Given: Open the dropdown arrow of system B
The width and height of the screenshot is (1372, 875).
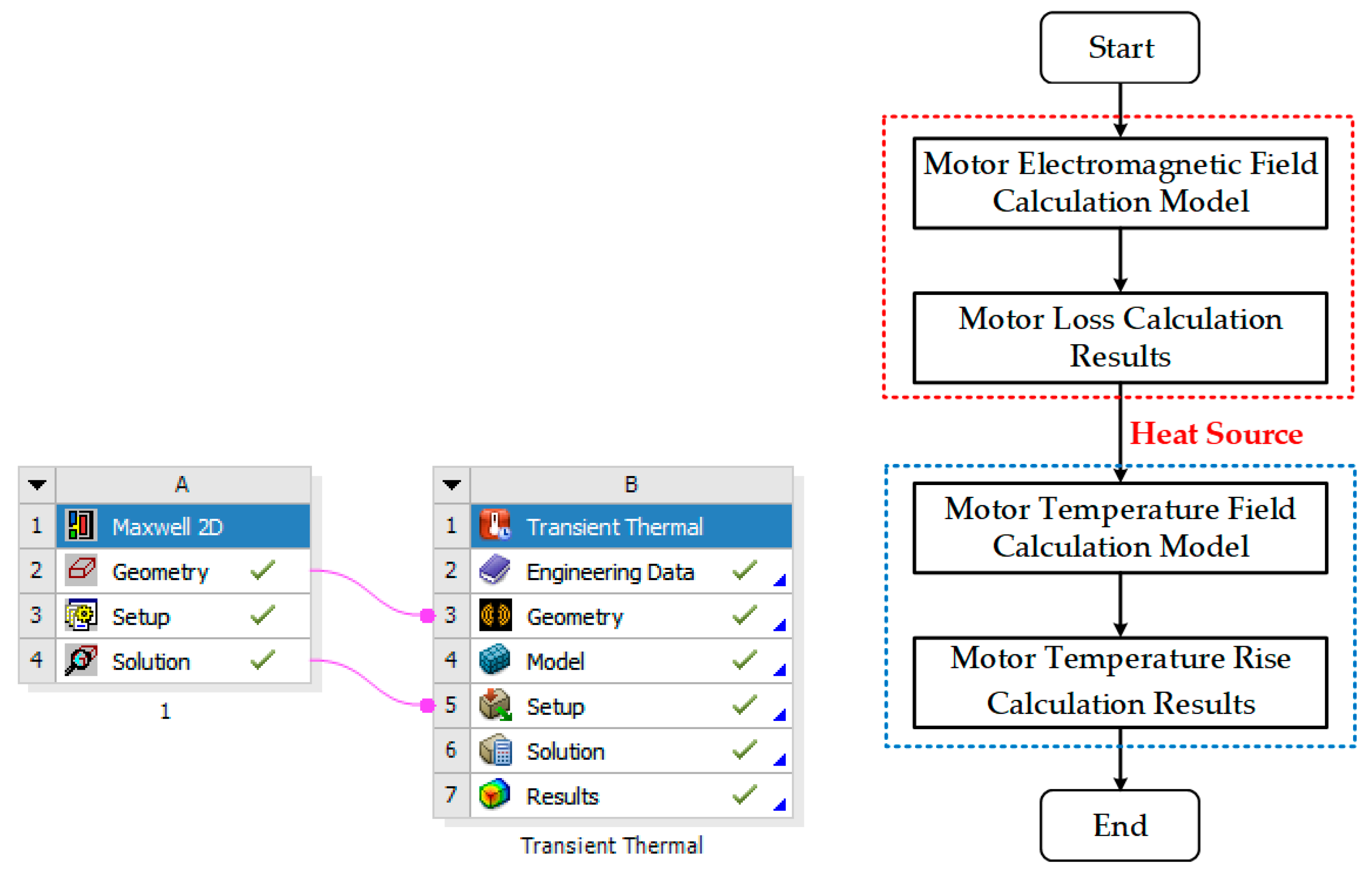Looking at the screenshot, I should coord(451,485).
